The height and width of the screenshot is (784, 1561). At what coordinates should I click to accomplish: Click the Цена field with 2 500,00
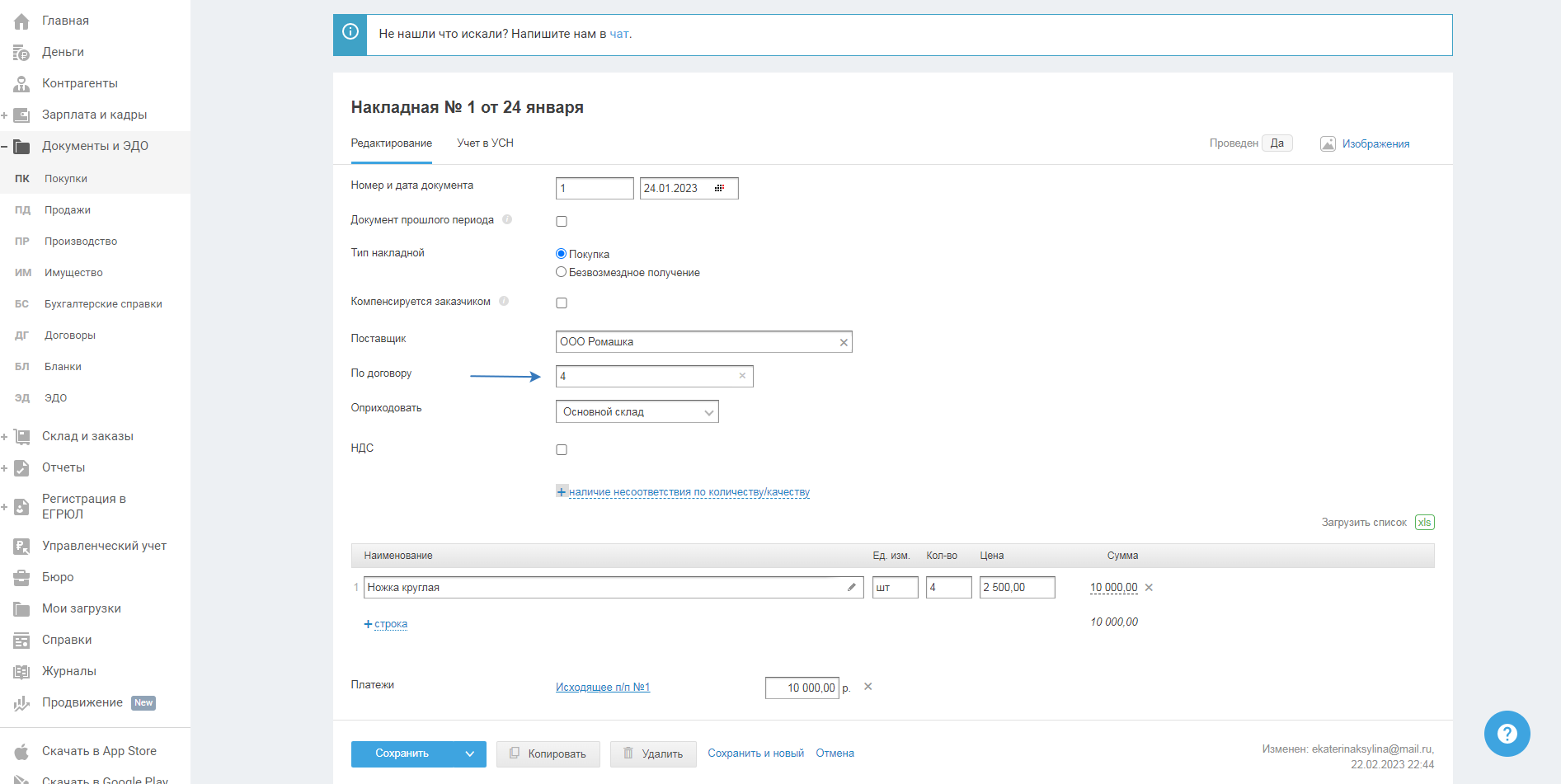tap(1018, 587)
